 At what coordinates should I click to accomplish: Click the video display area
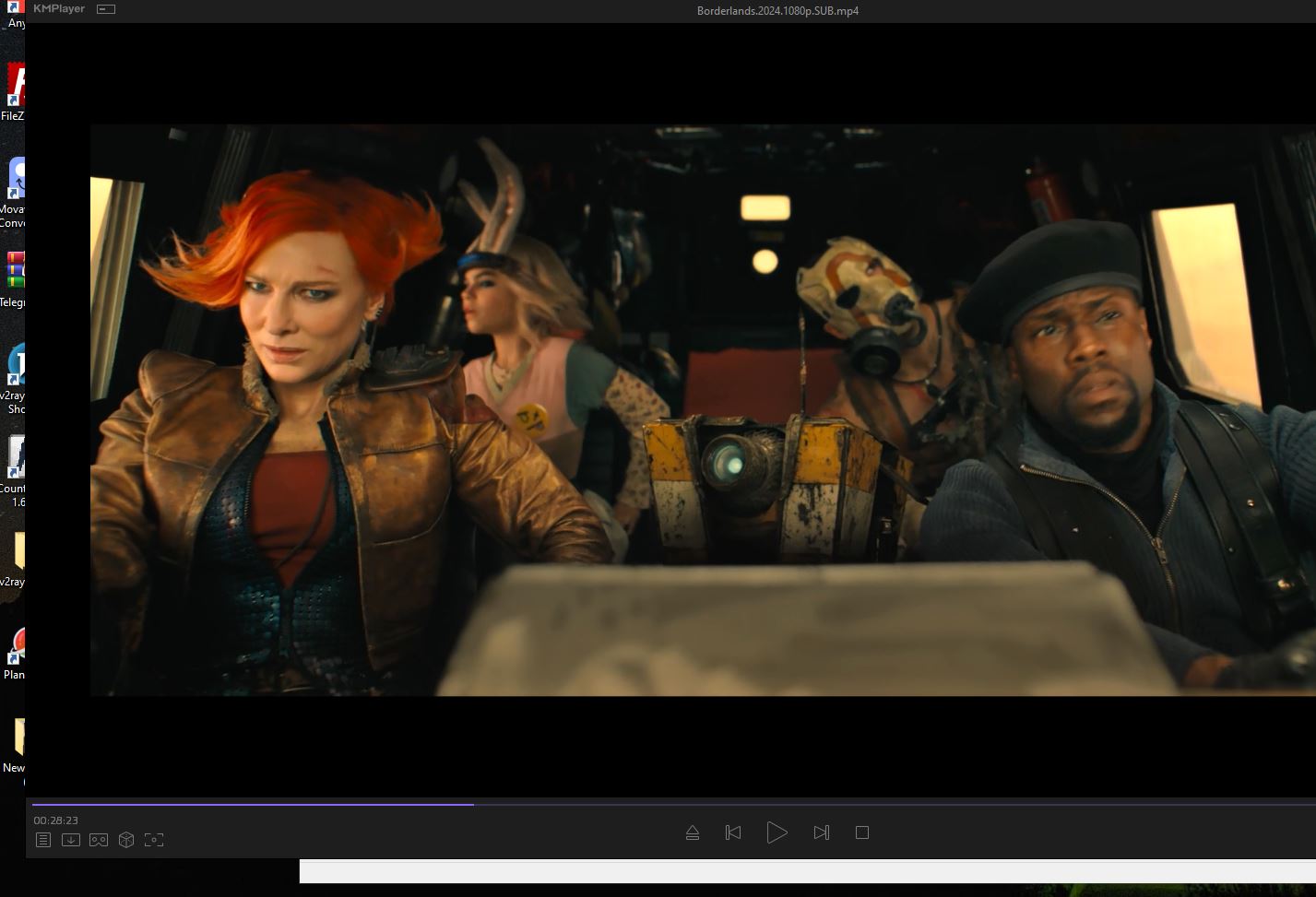[x=701, y=410]
